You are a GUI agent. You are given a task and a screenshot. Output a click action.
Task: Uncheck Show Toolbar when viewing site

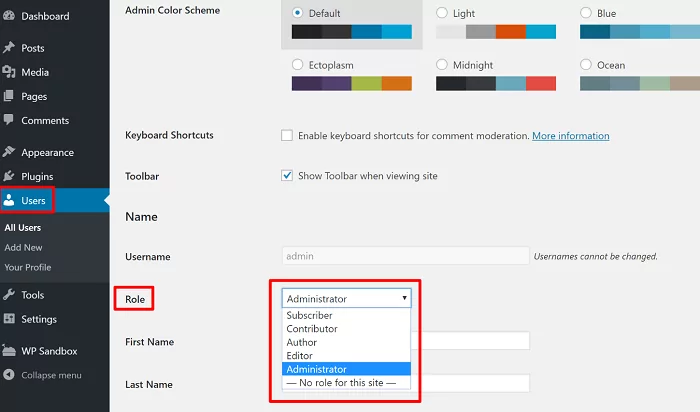287,175
